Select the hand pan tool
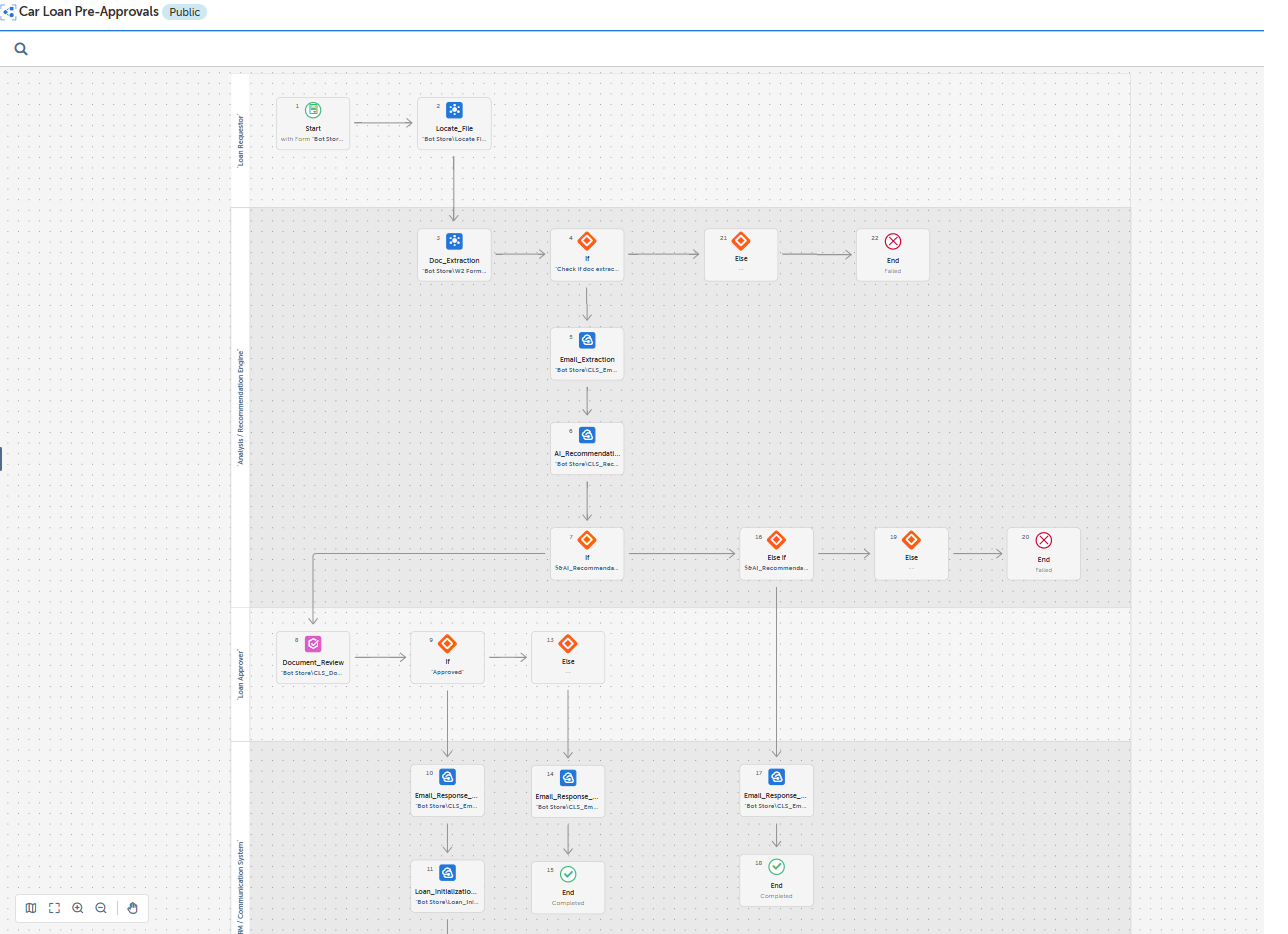Screen dimensions: 1288x934 [x=133, y=908]
